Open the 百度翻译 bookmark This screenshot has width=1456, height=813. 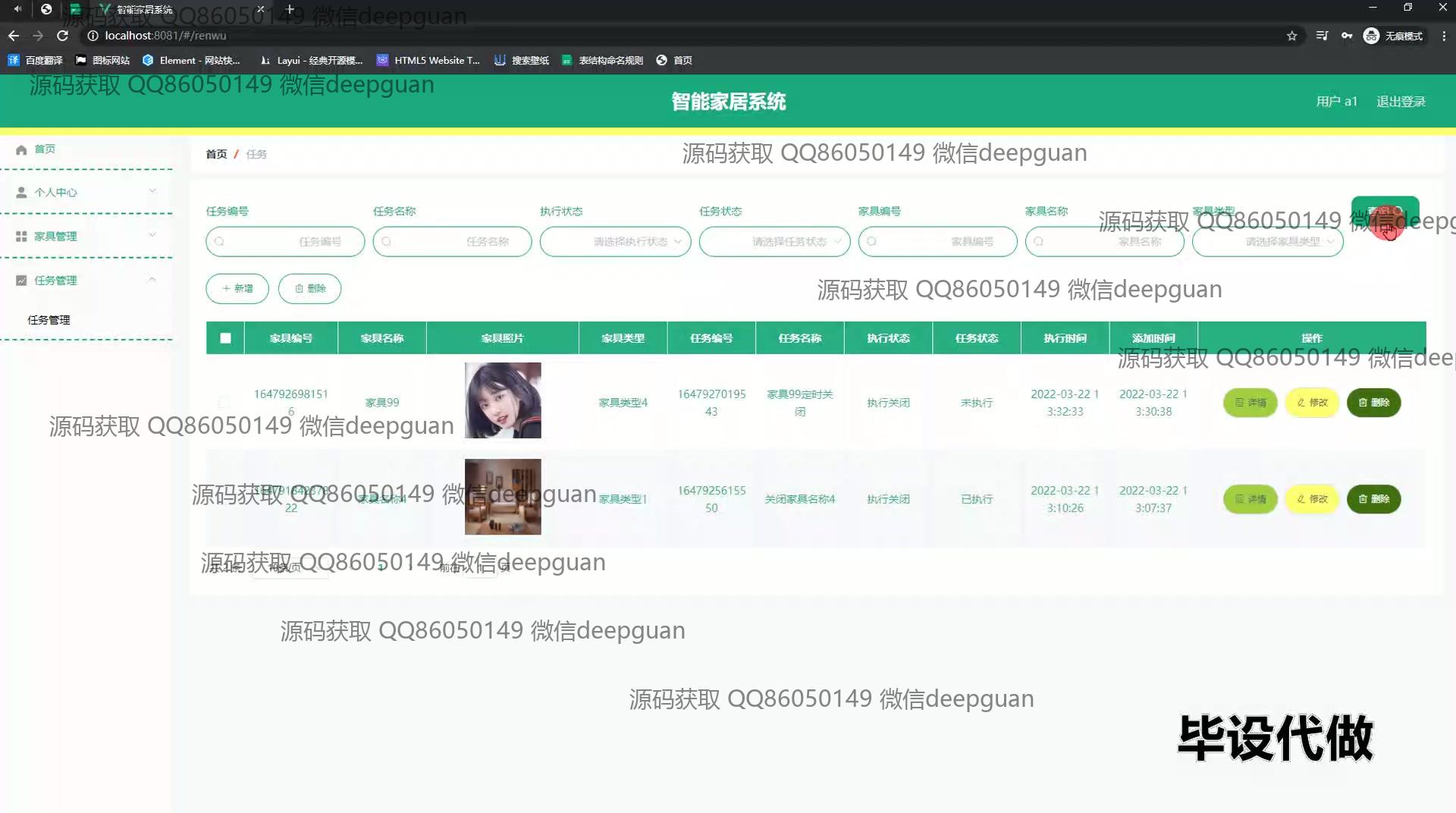pyautogui.click(x=36, y=60)
